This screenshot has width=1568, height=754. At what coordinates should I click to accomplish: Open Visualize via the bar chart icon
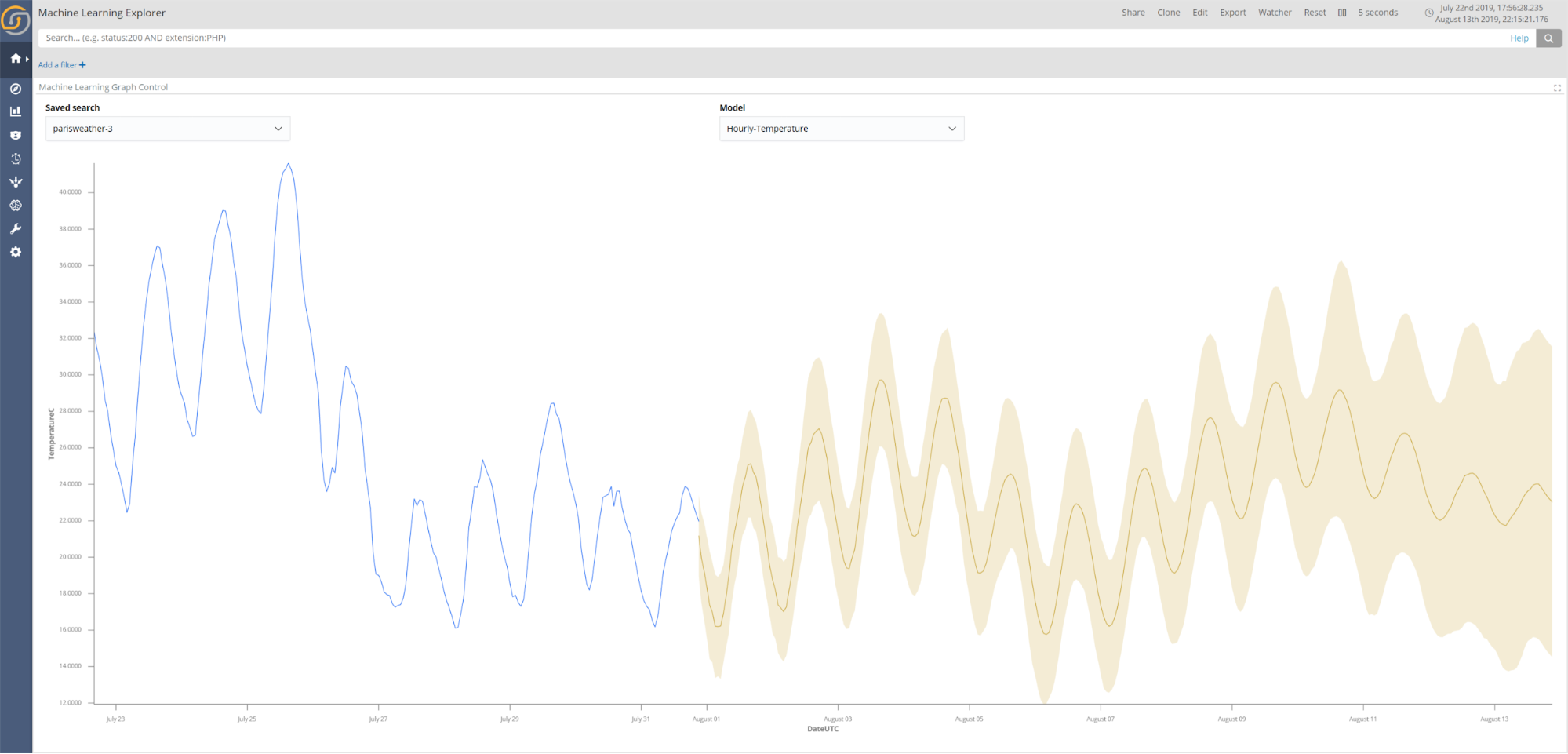(x=16, y=111)
